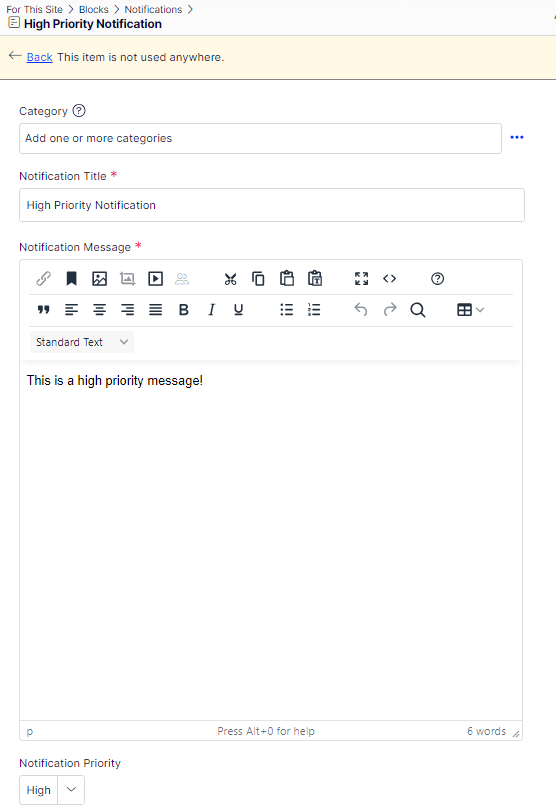Align text right
556x809 pixels.
127,310
